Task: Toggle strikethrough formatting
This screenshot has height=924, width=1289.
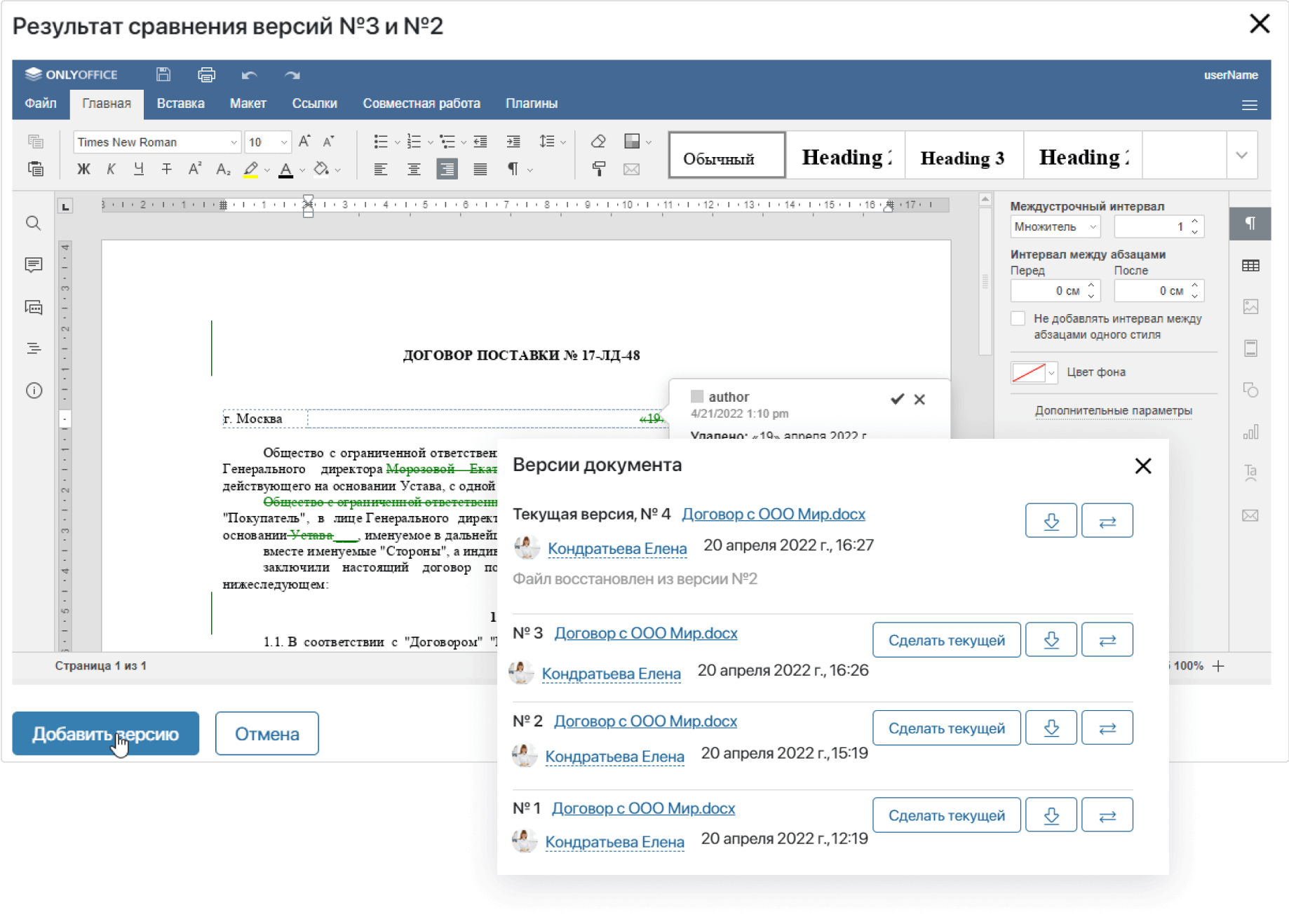Action: [x=166, y=169]
